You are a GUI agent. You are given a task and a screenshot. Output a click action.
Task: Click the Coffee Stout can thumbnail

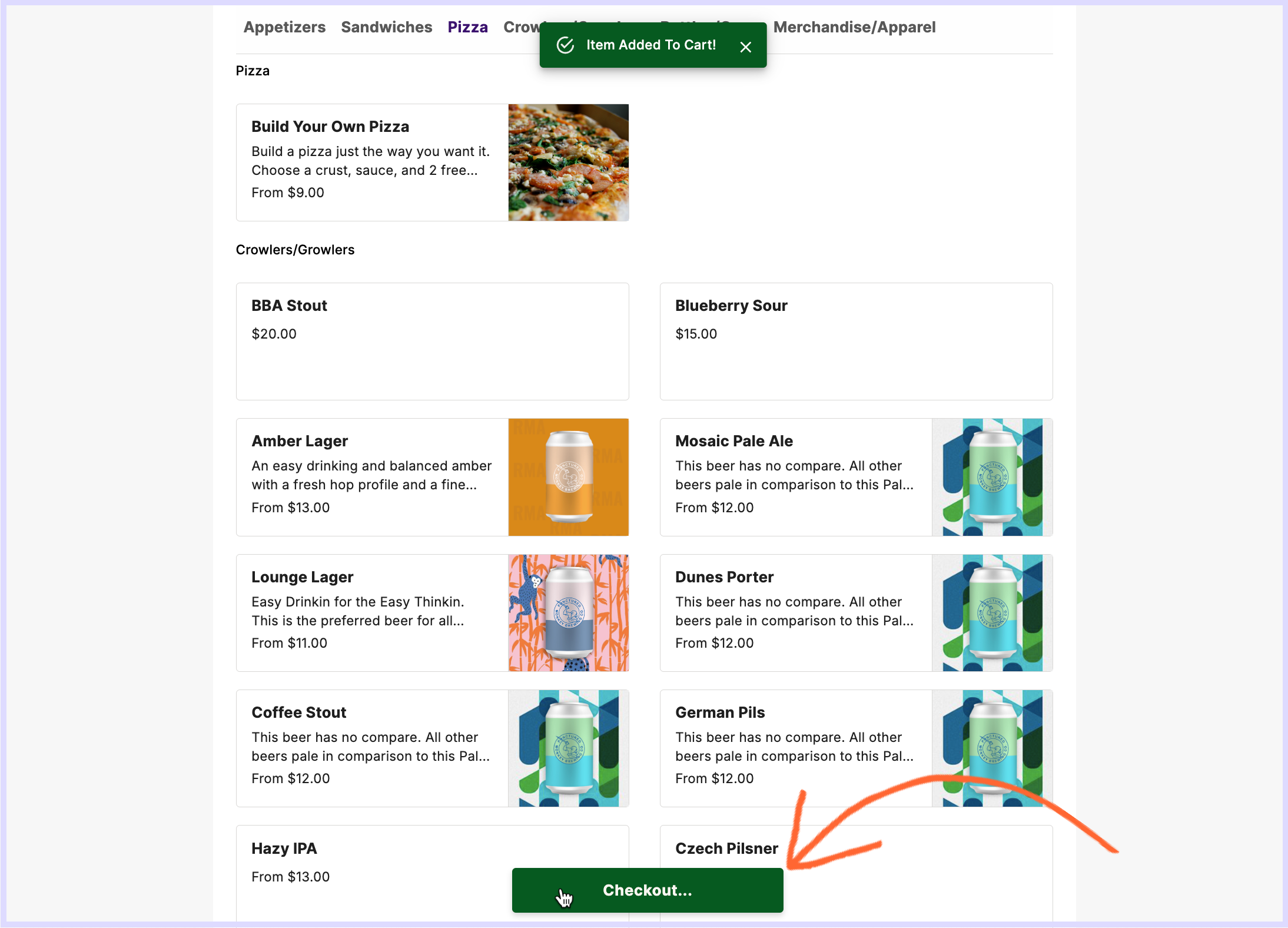tap(568, 748)
